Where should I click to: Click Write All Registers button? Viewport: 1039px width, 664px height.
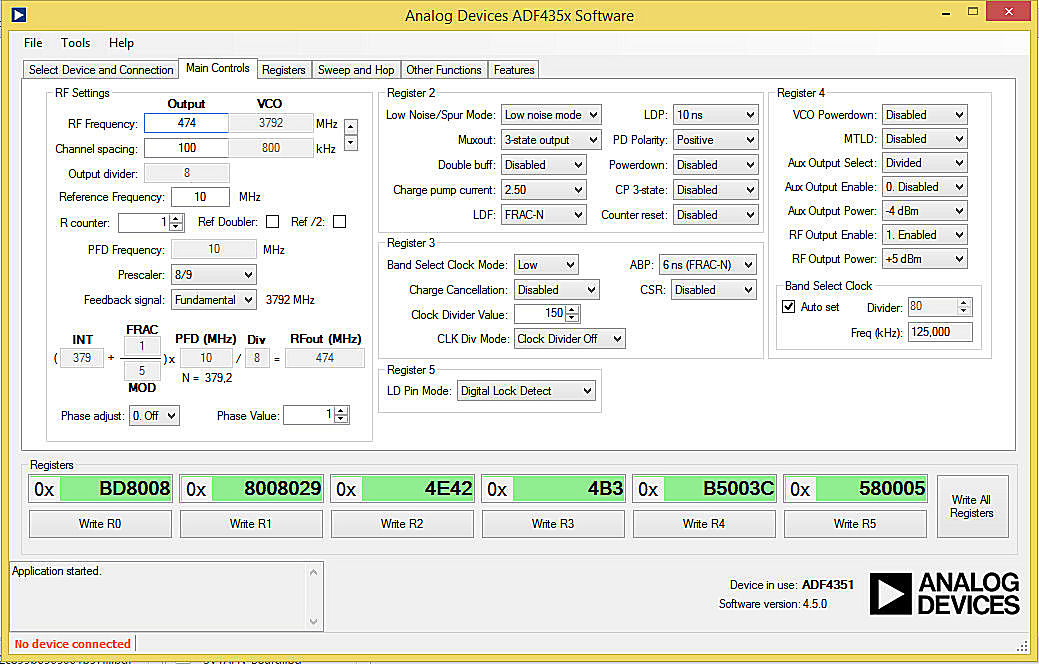(x=972, y=506)
